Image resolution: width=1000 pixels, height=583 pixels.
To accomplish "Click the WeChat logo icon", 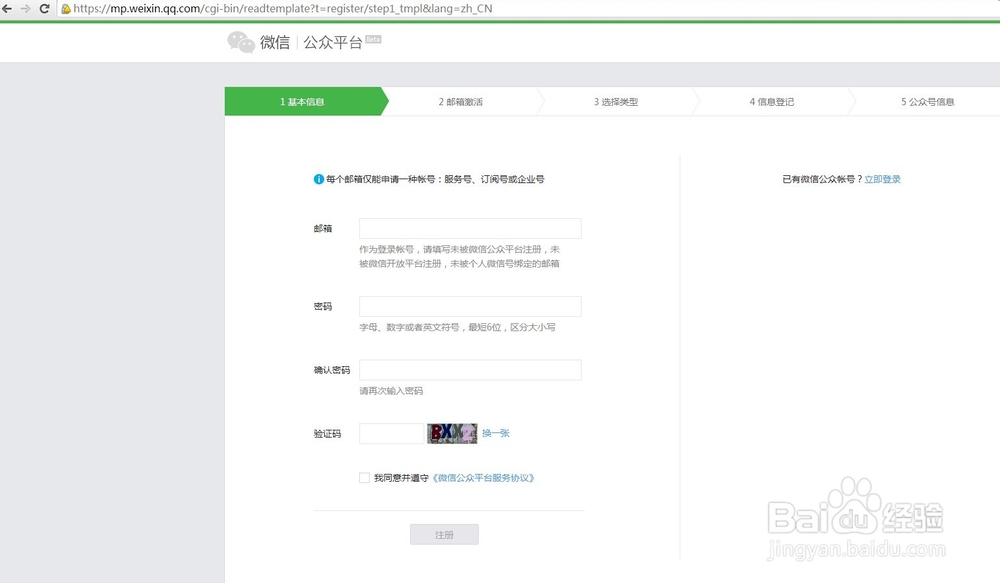I will click(x=241, y=42).
